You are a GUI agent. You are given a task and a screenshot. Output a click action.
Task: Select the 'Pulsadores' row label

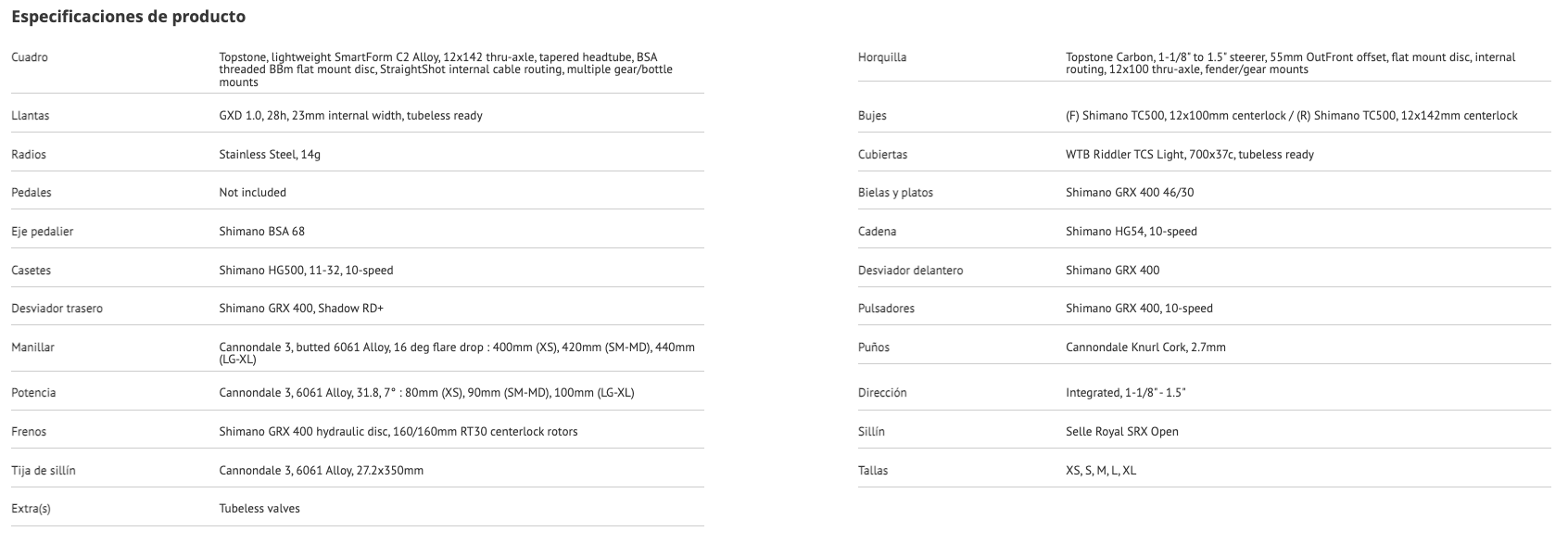click(x=886, y=309)
